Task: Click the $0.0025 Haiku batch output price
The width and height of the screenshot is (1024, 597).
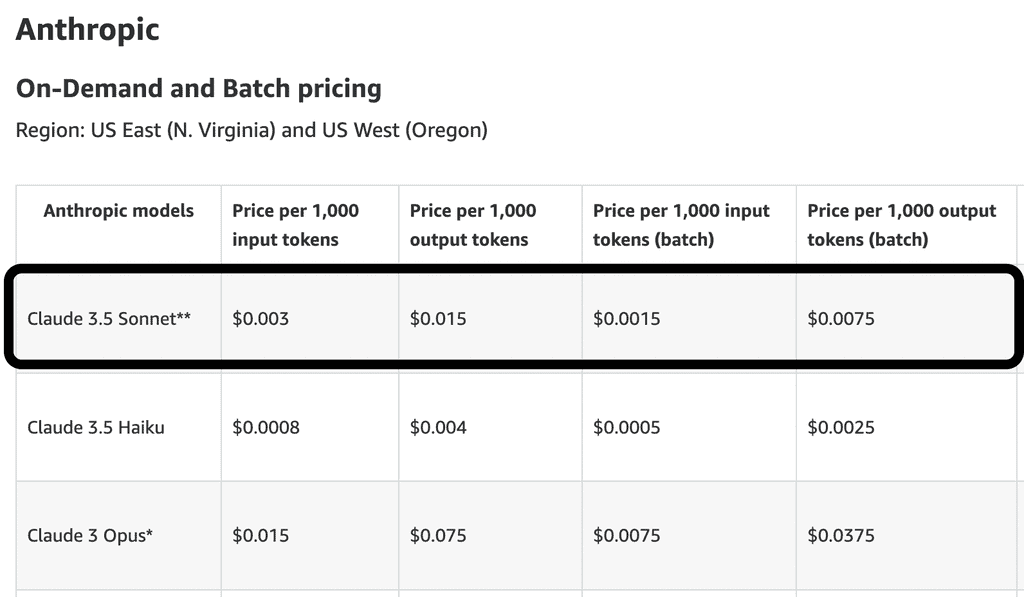Action: tap(840, 427)
